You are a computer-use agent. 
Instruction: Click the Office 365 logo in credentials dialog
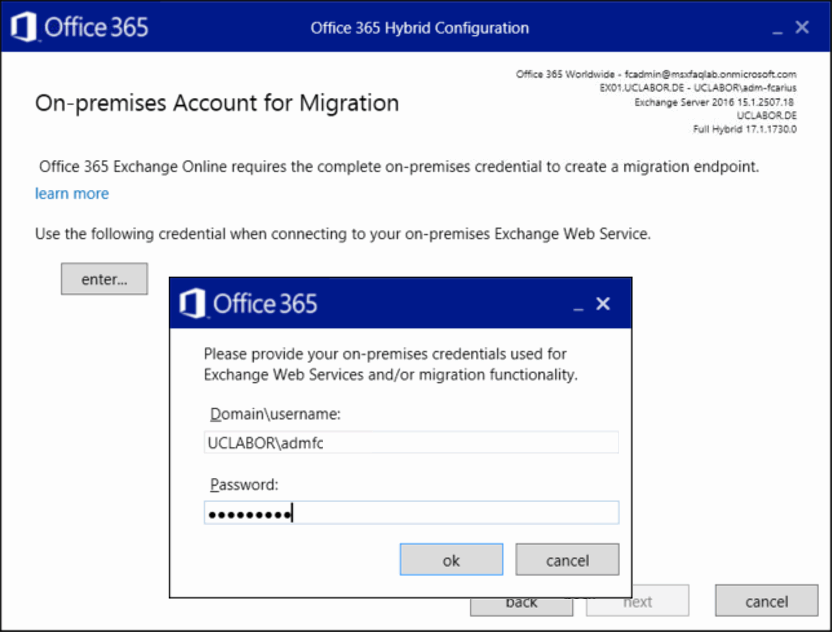point(248,304)
